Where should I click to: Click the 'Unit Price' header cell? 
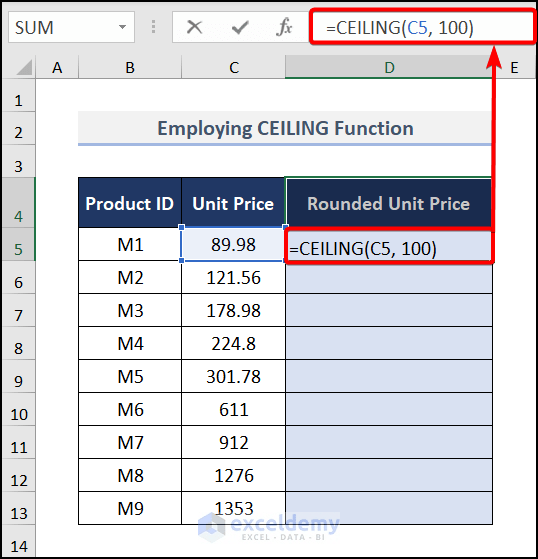[234, 203]
